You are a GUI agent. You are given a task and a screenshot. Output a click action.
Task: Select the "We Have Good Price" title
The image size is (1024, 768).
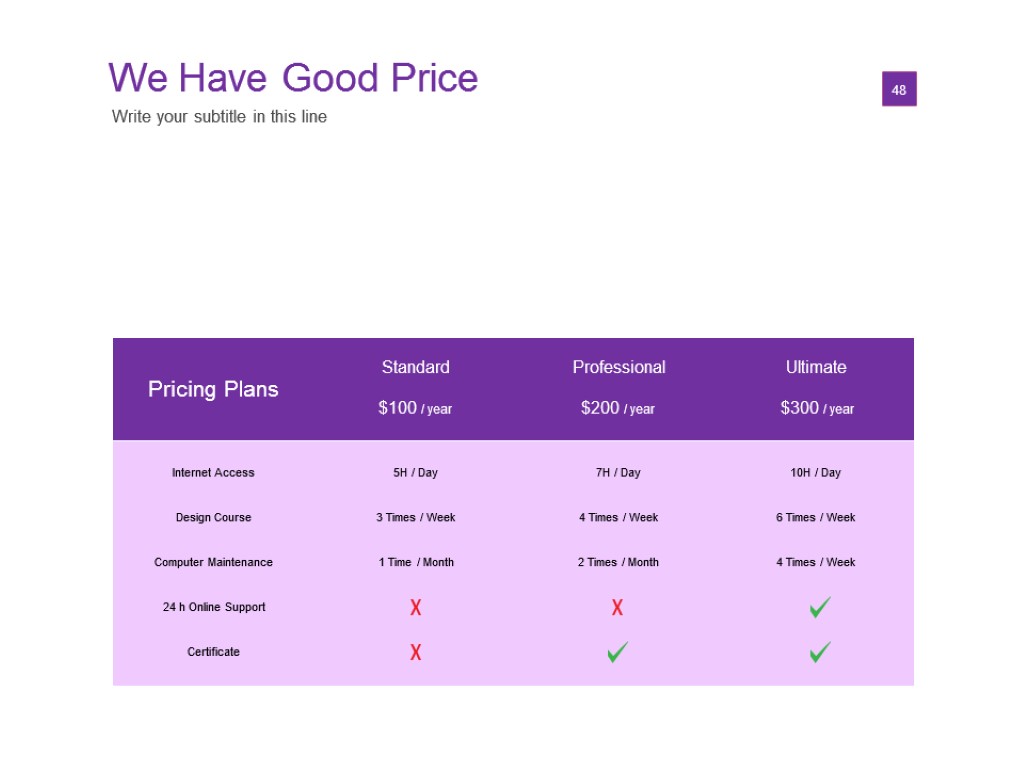coord(293,78)
